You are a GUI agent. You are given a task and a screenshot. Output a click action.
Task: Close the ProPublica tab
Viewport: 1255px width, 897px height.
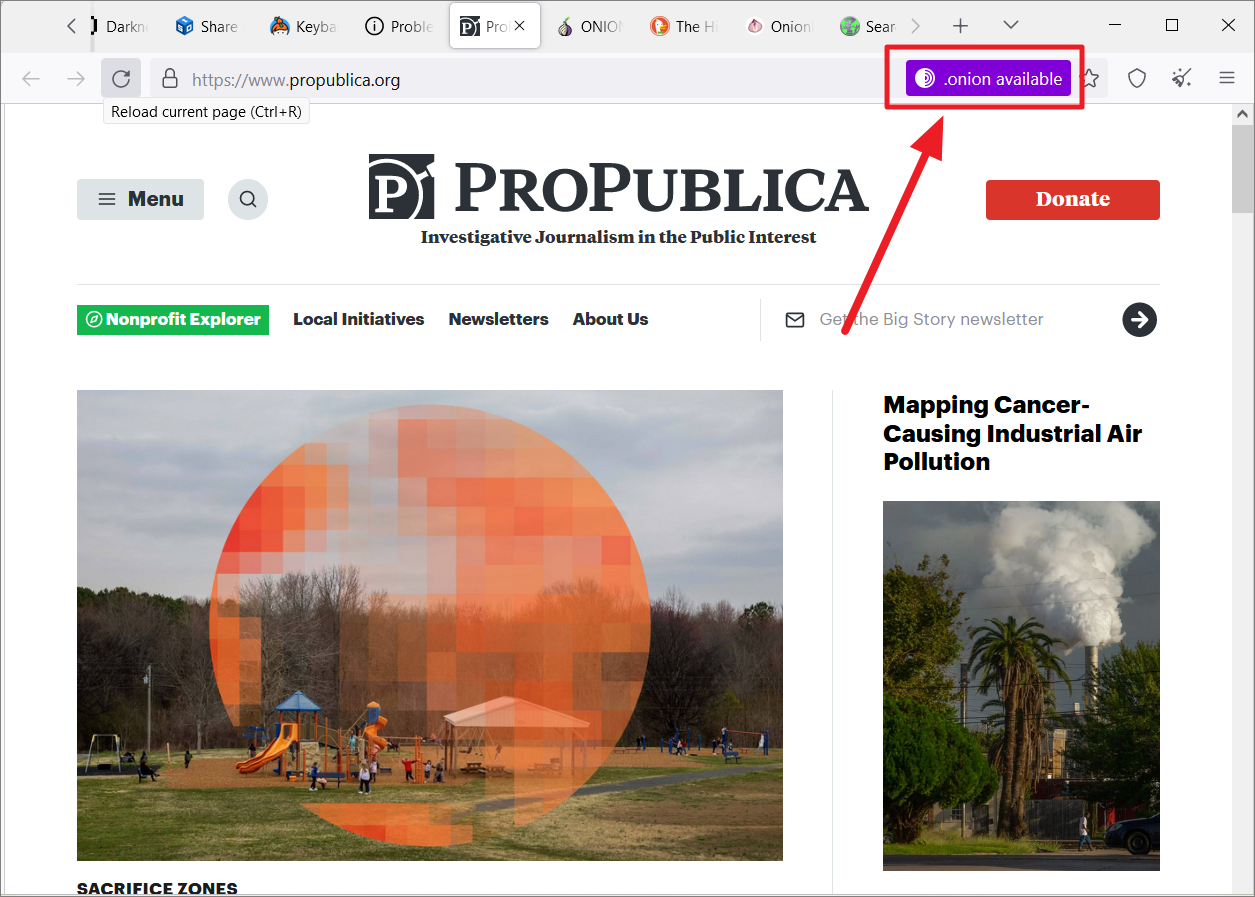click(x=519, y=27)
